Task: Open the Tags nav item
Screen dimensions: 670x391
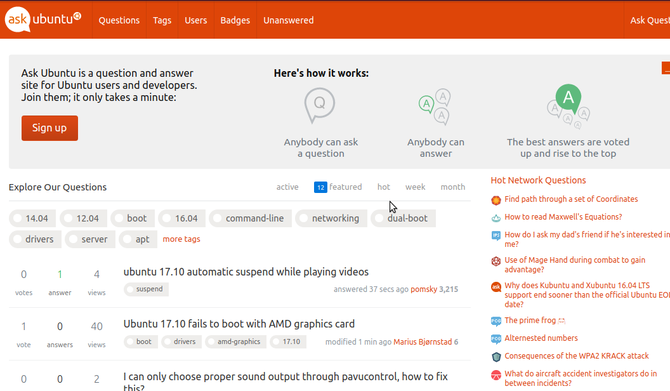Action: 162,20
